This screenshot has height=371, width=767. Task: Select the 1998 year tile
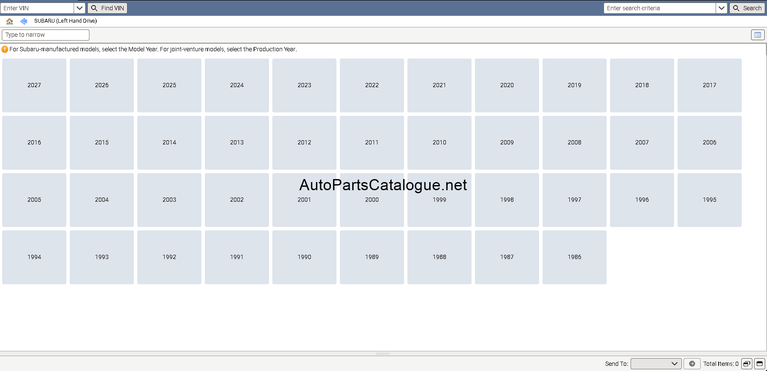click(x=507, y=200)
